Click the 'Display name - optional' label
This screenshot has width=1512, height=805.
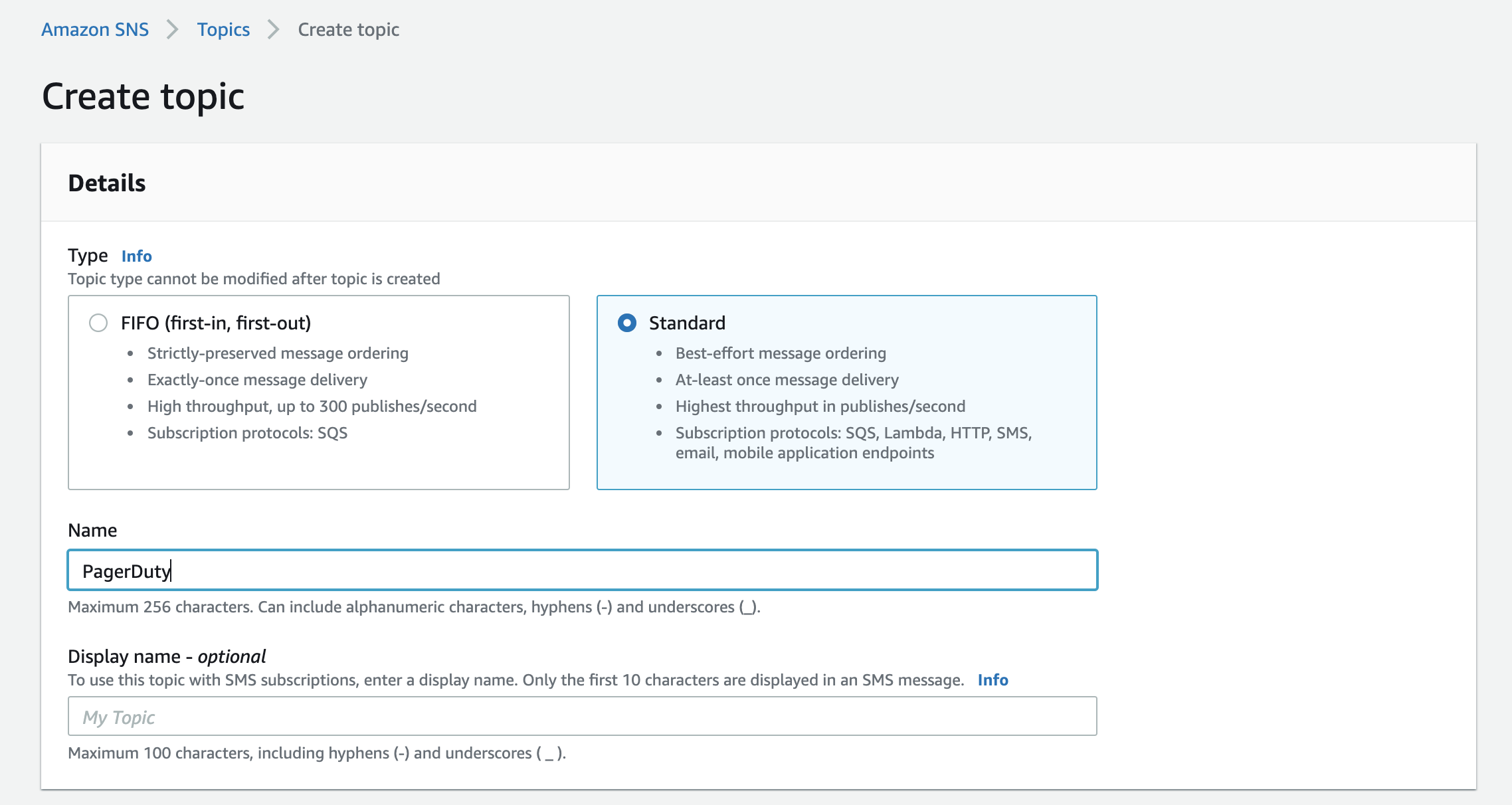(x=167, y=656)
